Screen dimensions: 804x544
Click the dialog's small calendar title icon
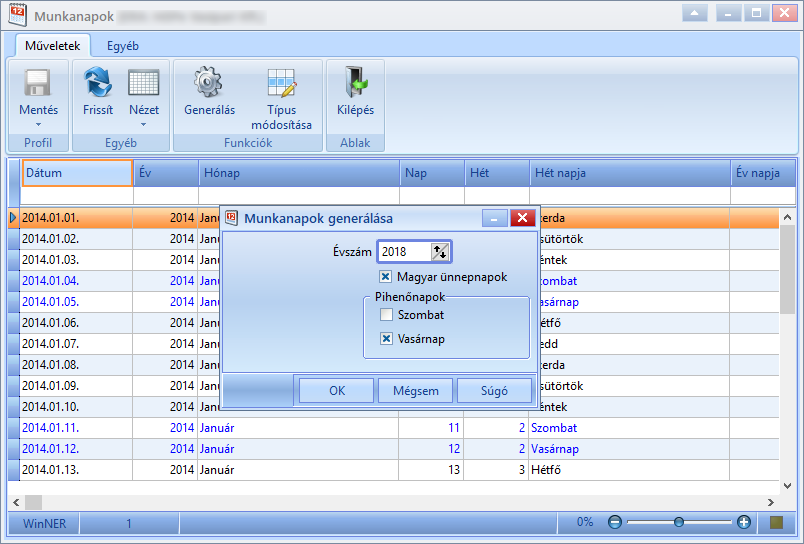click(x=232, y=218)
